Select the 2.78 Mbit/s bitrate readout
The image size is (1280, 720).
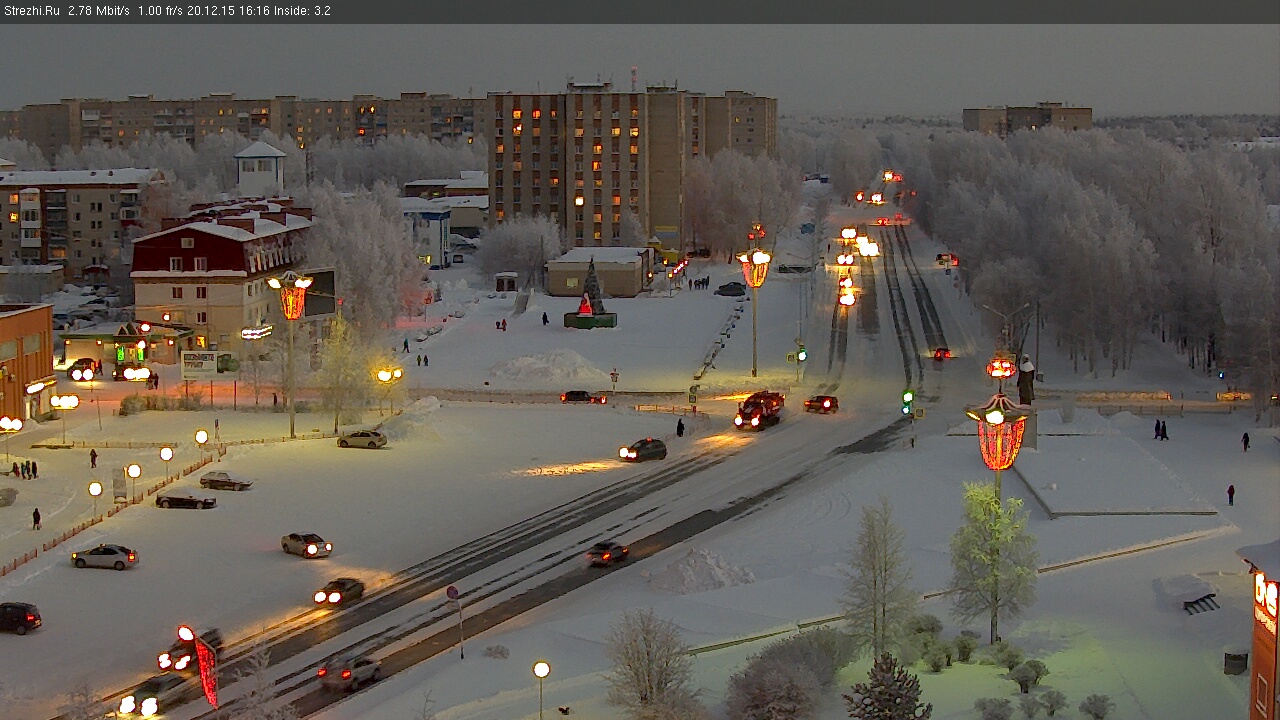99,11
